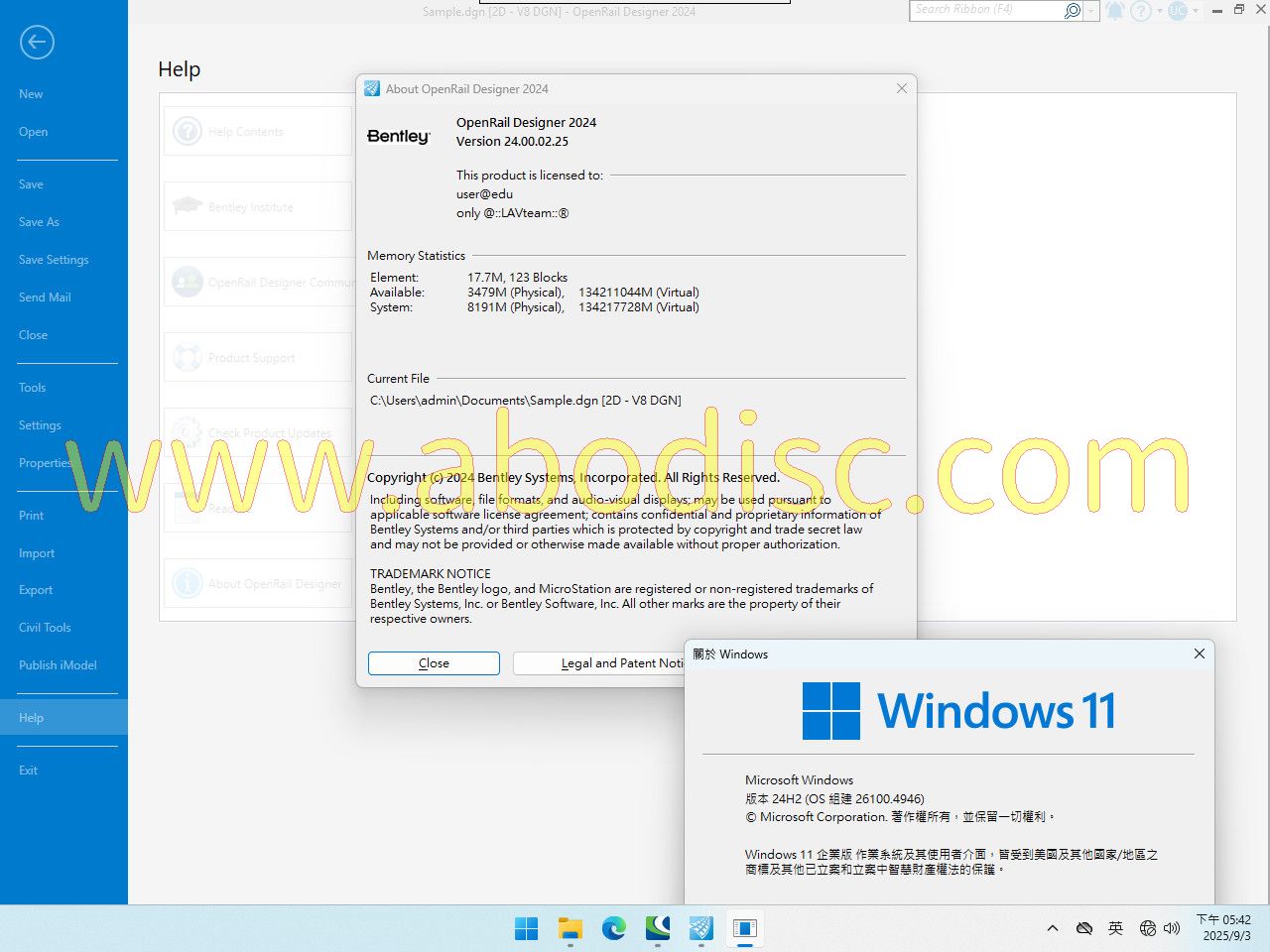Open Legal and Patent Notices button
Screen dimensions: 1270x952
[x=599, y=663]
